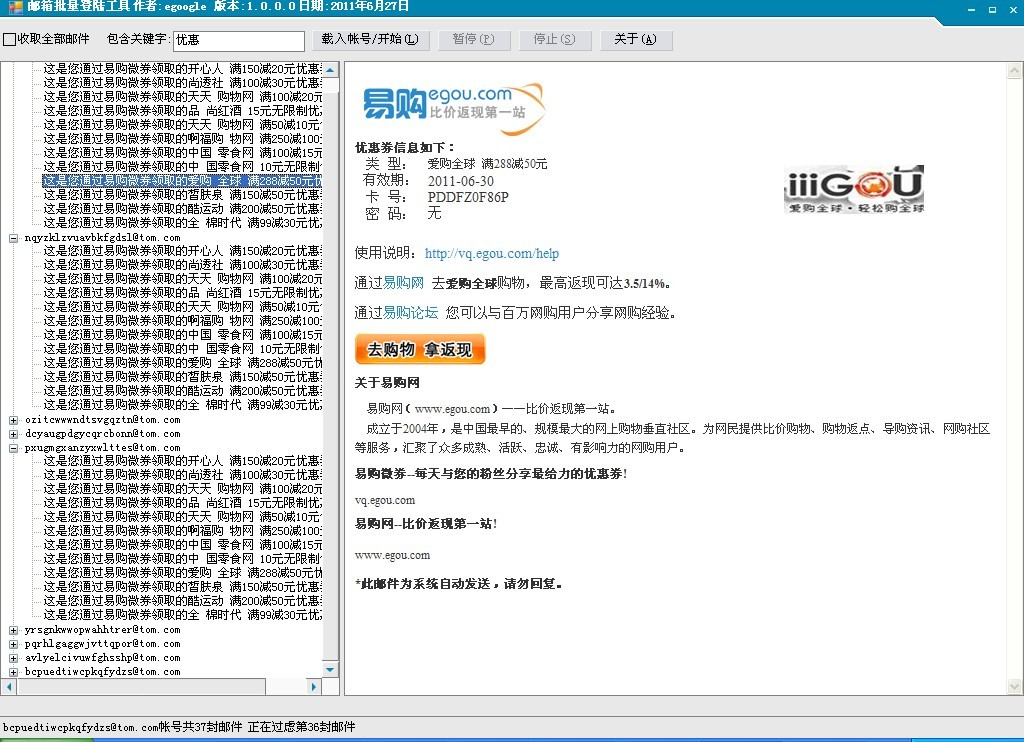The height and width of the screenshot is (742, 1024).
Task: Click the 关于易购网 heading
Action: click(x=387, y=383)
